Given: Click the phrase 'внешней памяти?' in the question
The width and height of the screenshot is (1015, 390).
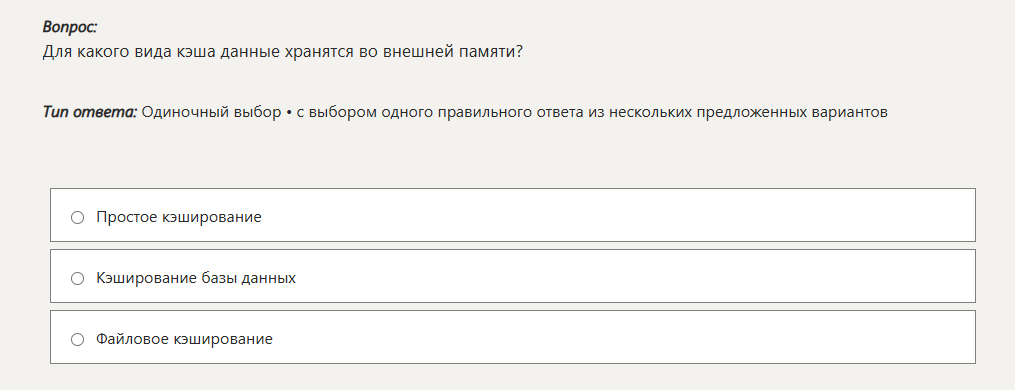Looking at the screenshot, I should [452, 52].
